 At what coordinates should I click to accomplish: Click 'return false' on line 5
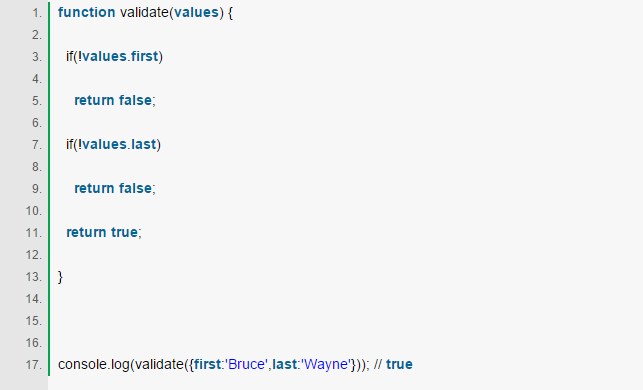[113, 100]
